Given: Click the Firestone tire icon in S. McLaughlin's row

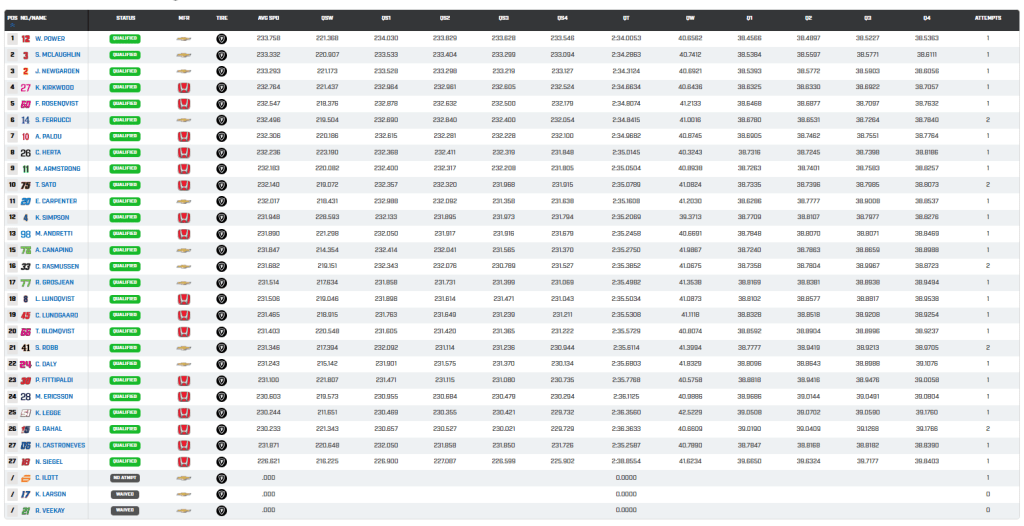Looking at the screenshot, I should 221,55.
